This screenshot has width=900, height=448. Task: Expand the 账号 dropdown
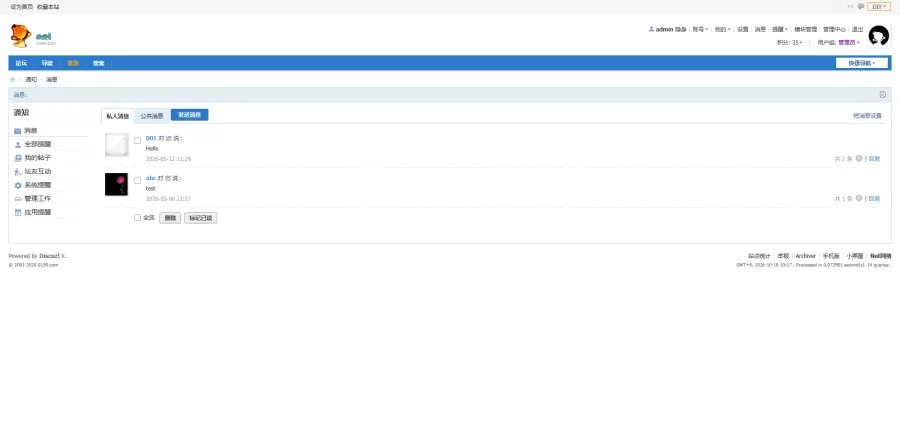700,29
